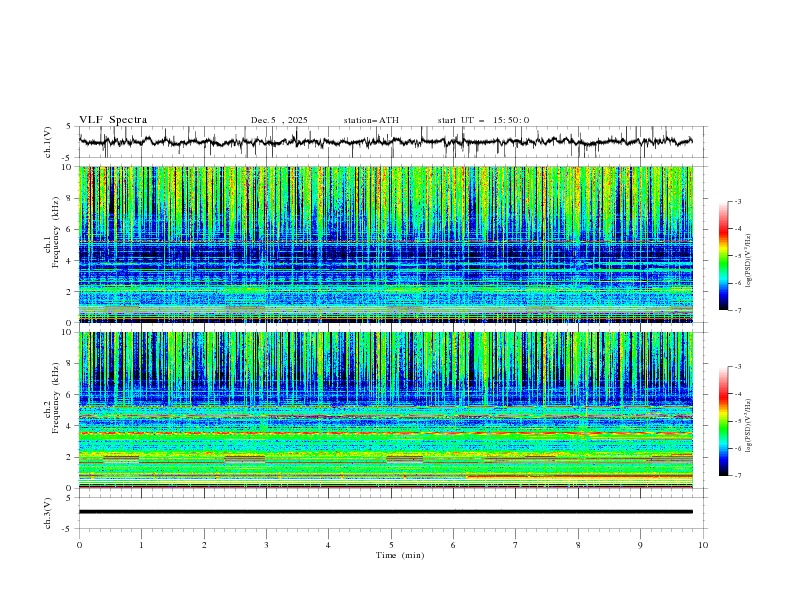792x612 pixels.
Task: Click the upper color bar "-3" tick label
Action: coord(738,201)
